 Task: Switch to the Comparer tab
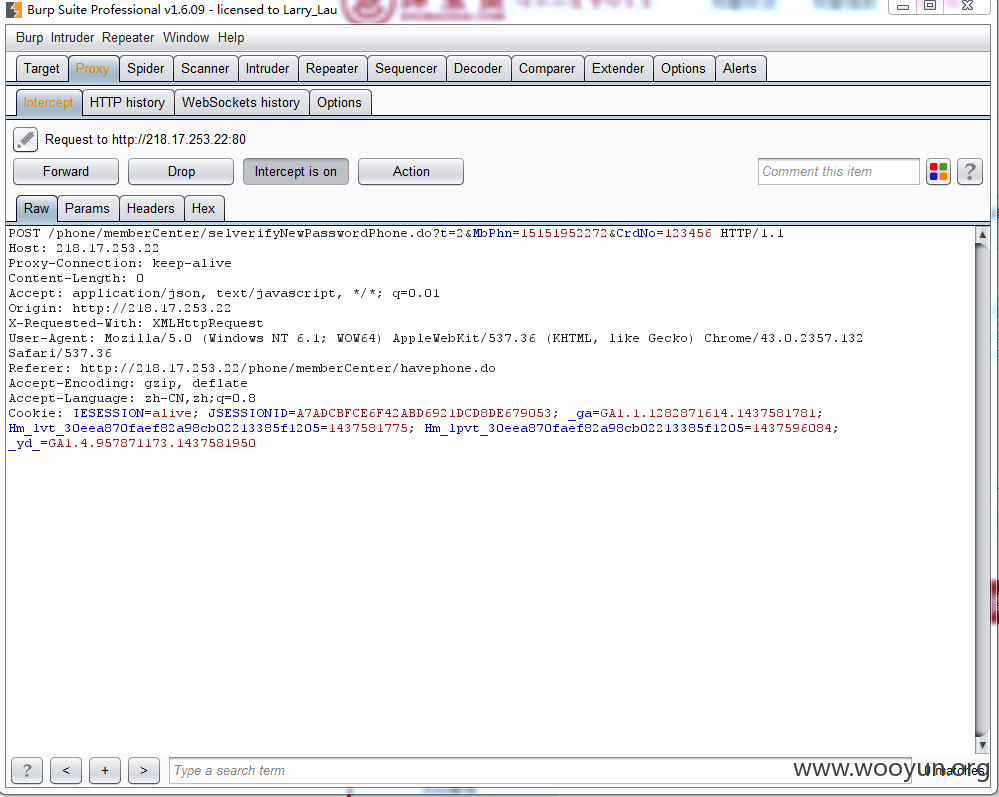(x=547, y=69)
